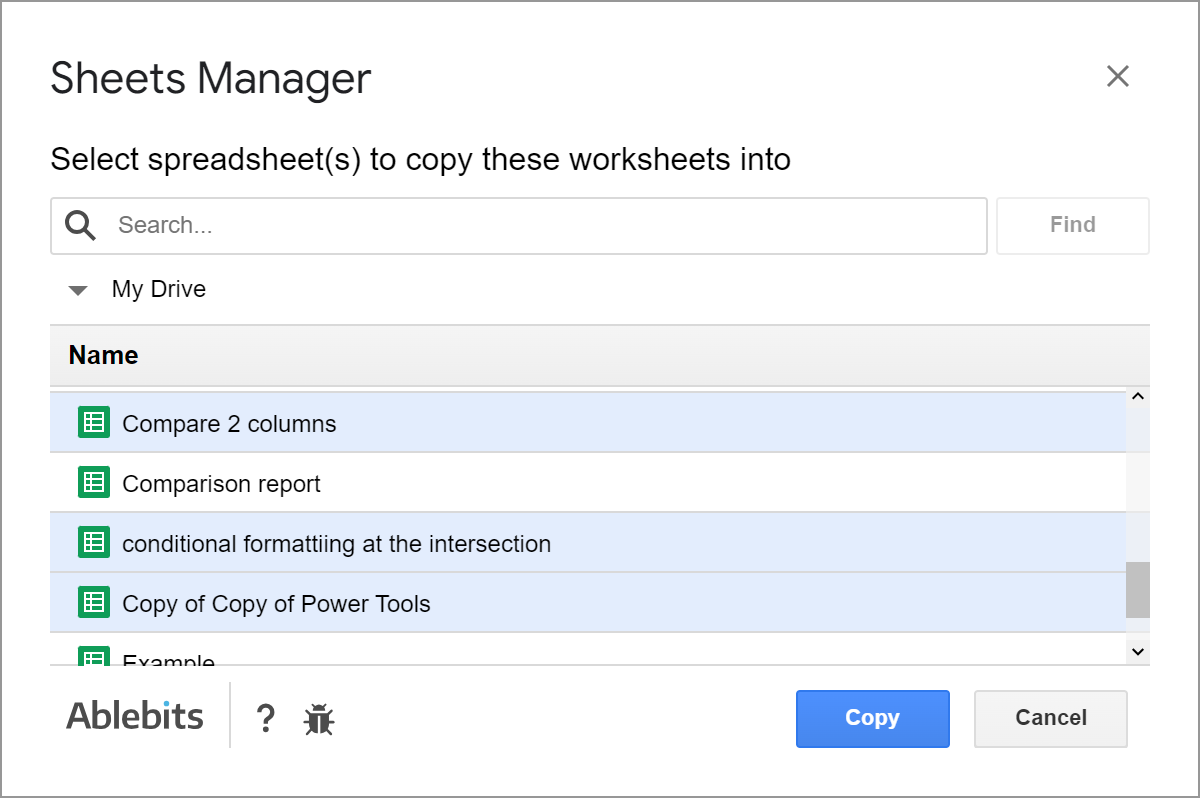This screenshot has width=1200, height=798.
Task: Click the Find button
Action: click(1073, 225)
